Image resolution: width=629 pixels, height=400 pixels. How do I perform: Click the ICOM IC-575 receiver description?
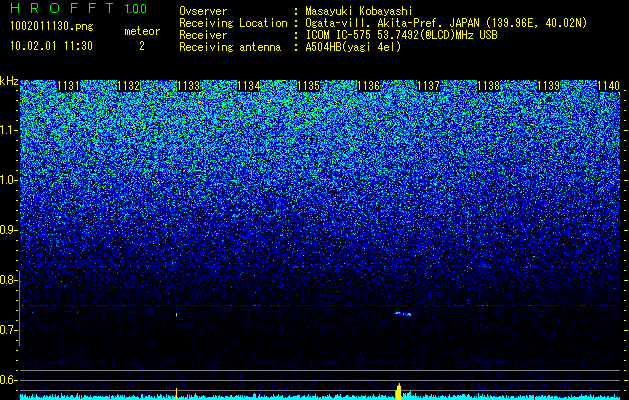401,35
